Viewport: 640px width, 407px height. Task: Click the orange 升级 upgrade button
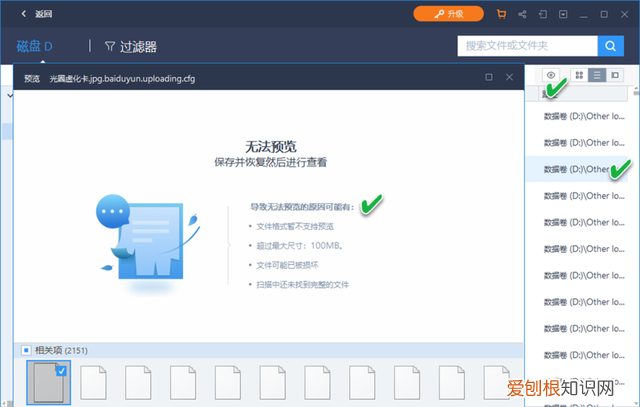pyautogui.click(x=449, y=14)
